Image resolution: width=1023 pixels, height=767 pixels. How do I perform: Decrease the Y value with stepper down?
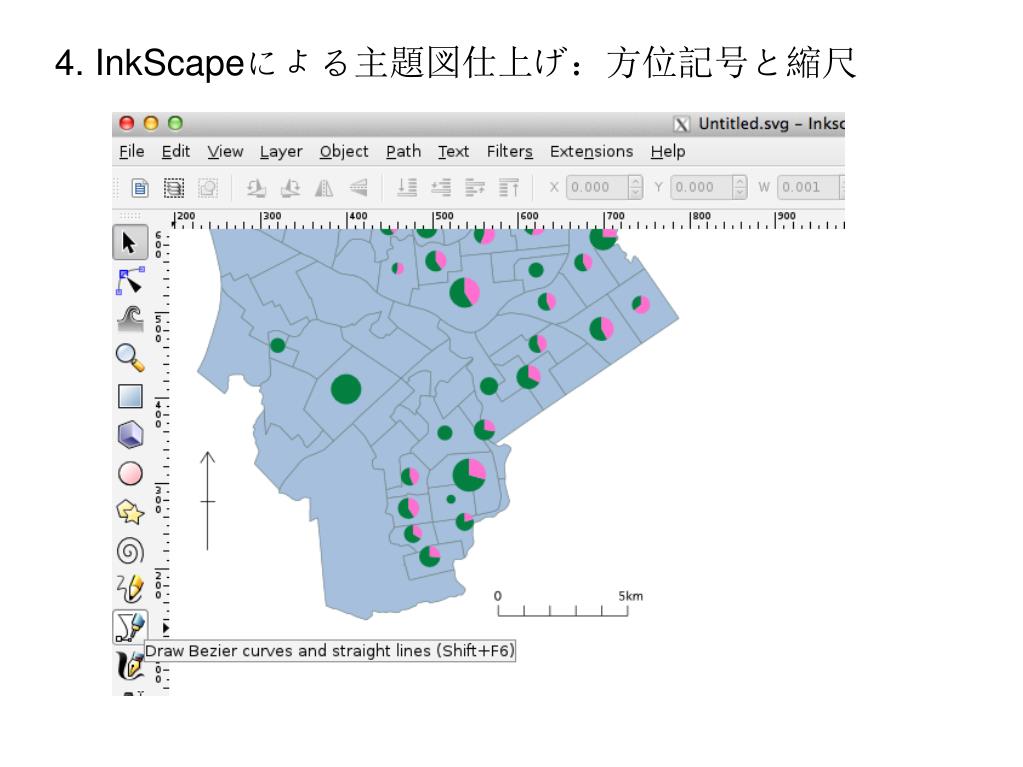click(x=740, y=193)
